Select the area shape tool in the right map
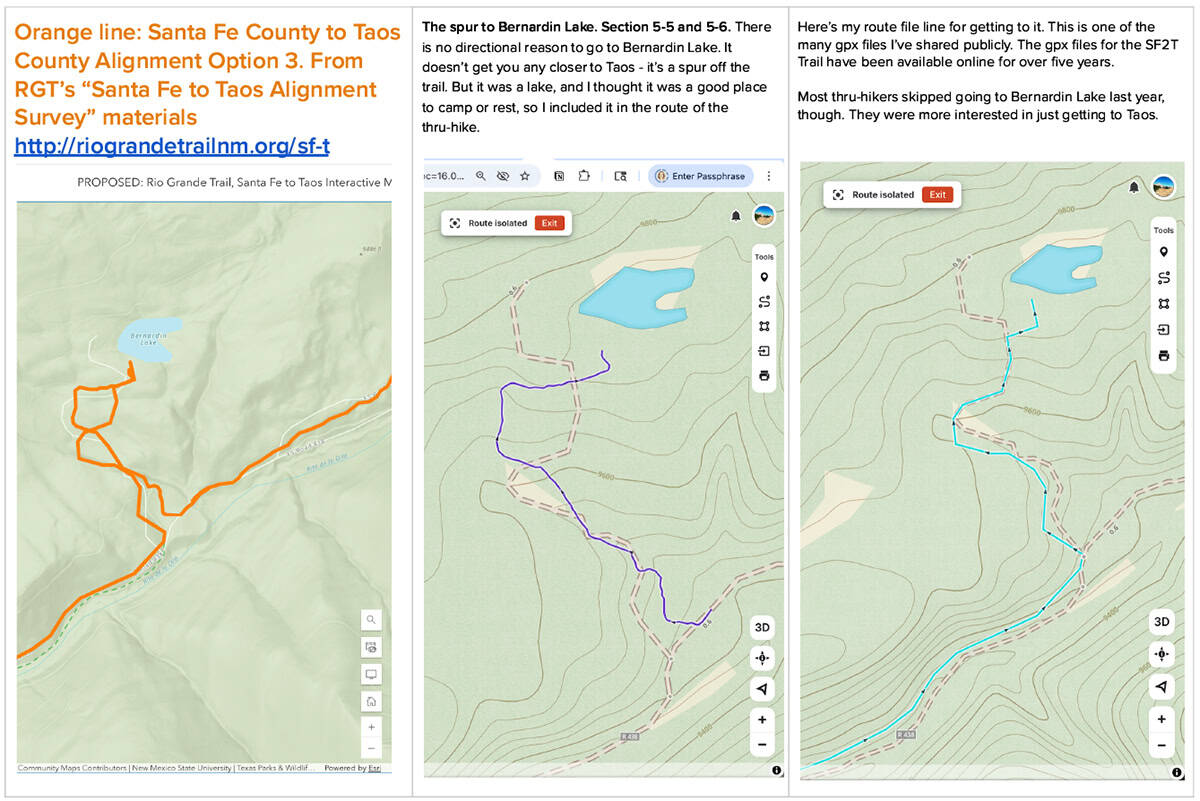Image resolution: width=1200 pixels, height=801 pixels. [1163, 304]
